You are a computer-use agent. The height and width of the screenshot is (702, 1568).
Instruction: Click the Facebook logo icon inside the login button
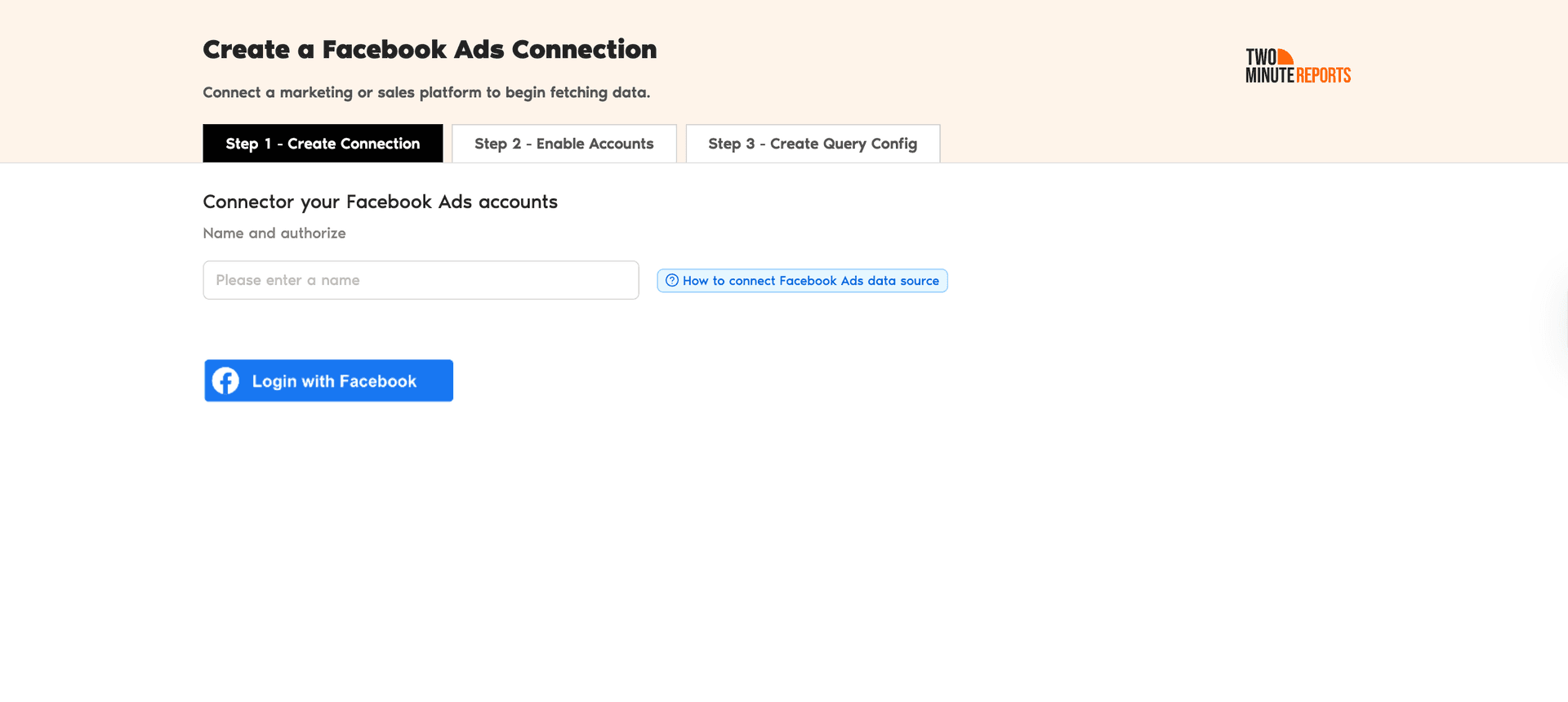[225, 380]
